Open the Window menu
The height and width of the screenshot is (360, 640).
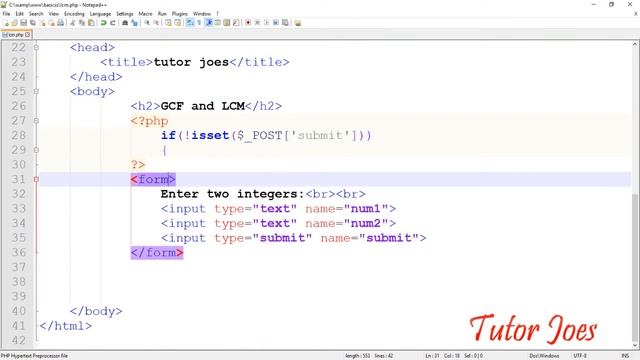pos(202,13)
